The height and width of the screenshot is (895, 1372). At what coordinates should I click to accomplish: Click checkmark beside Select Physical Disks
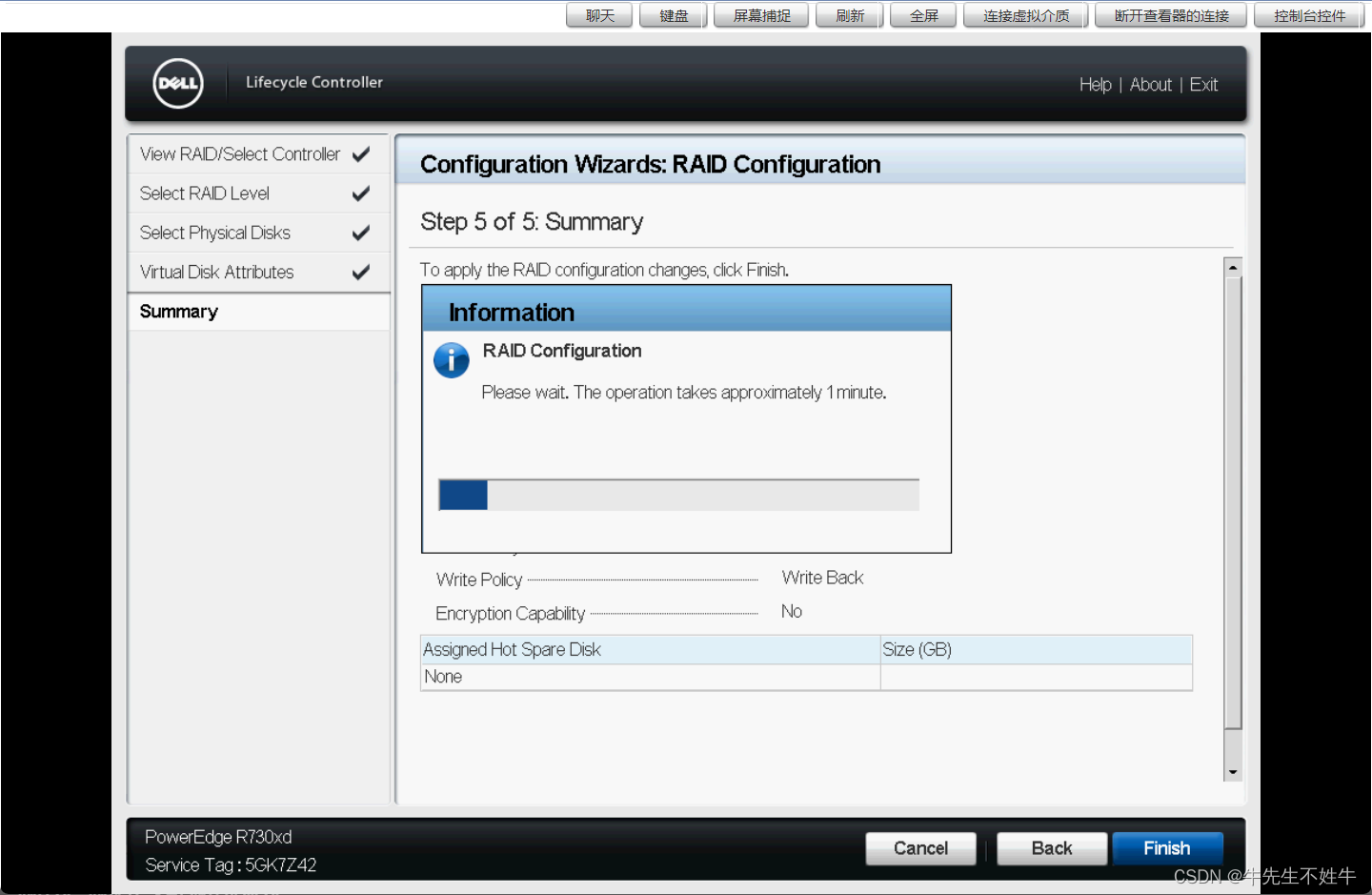(361, 233)
